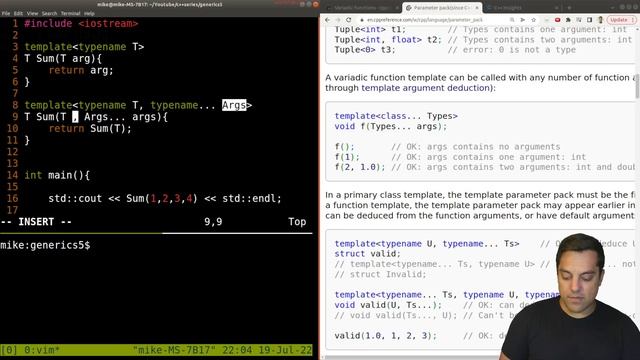This screenshot has height=360, width=640.
Task: Select the Parameter pack tab
Action: click(442, 8)
